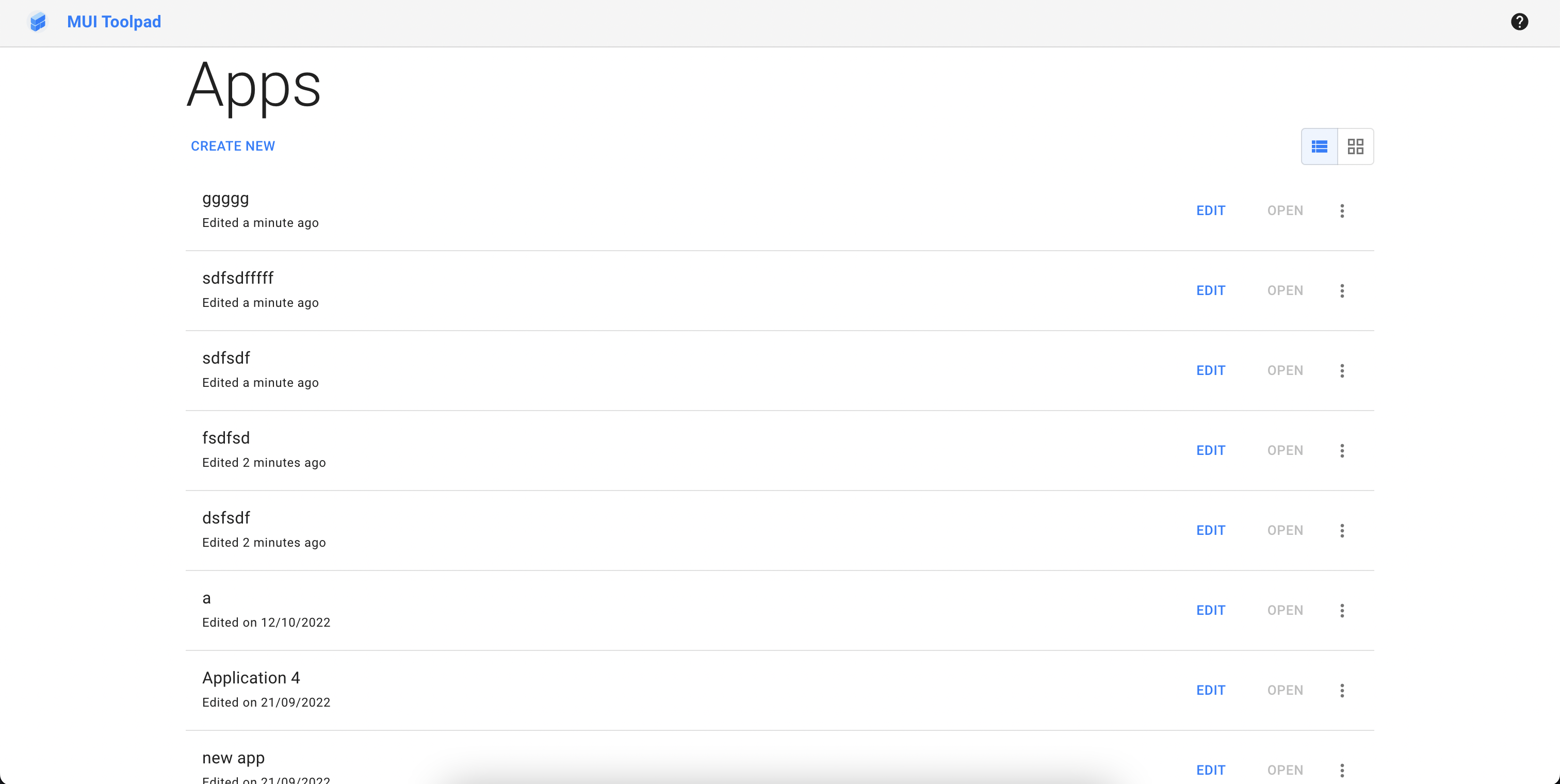Click the MUI Toolpad logo icon
The image size is (1560, 784).
[x=38, y=22]
